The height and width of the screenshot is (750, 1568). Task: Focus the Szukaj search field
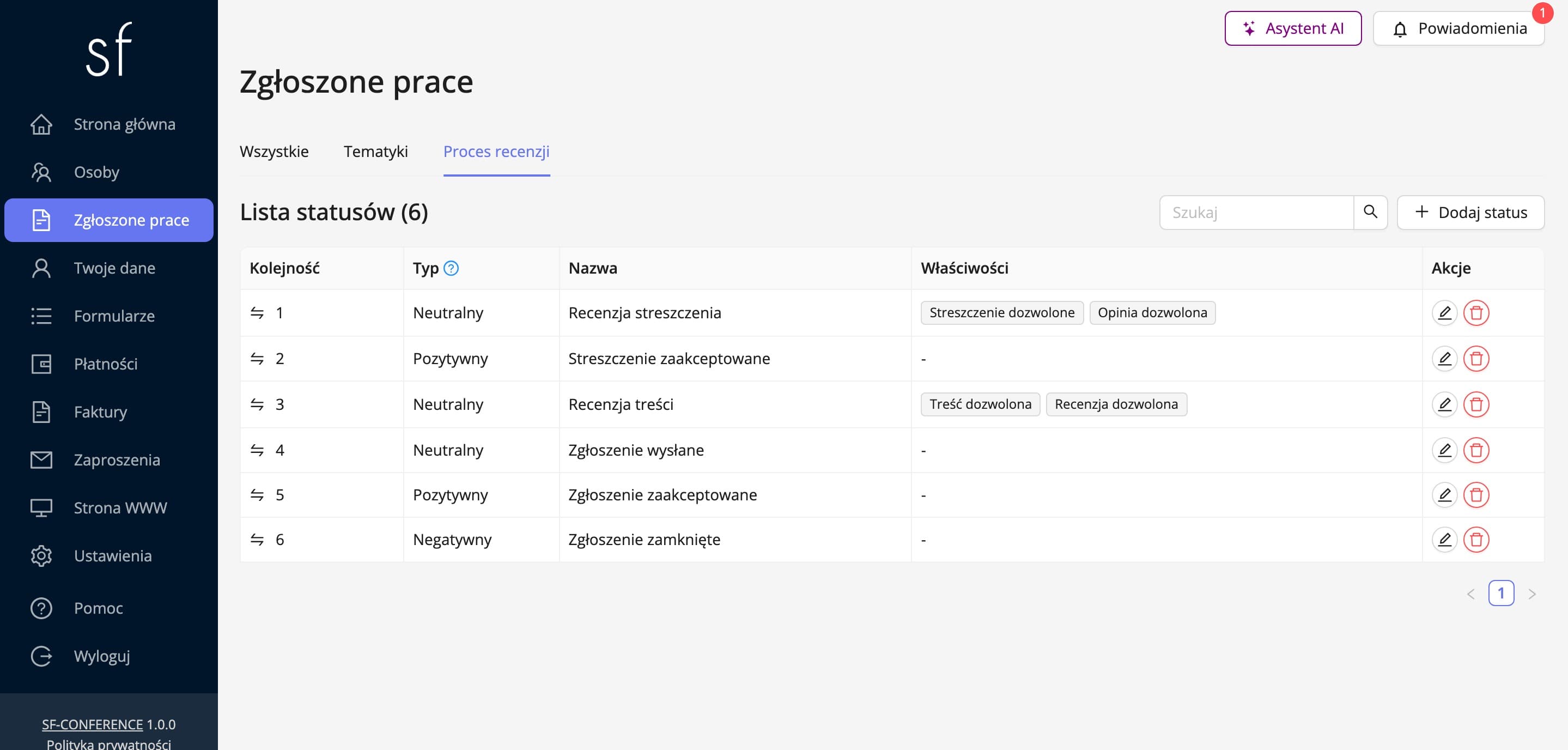1256,212
